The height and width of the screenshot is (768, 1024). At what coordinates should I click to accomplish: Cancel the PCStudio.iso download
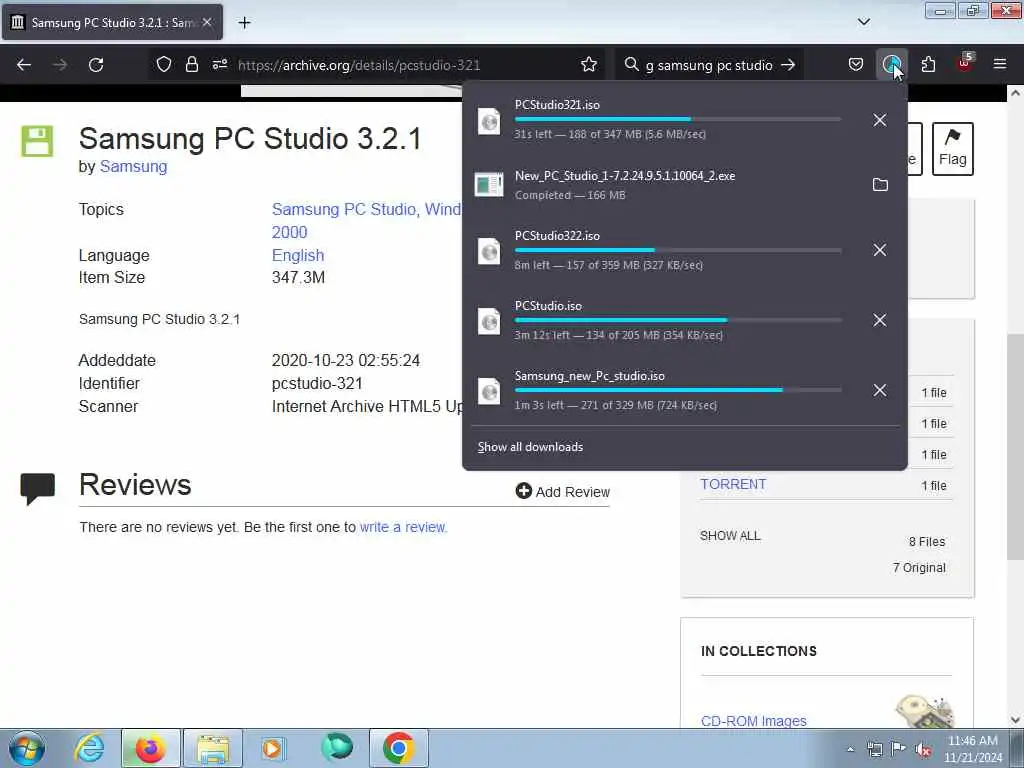[880, 320]
